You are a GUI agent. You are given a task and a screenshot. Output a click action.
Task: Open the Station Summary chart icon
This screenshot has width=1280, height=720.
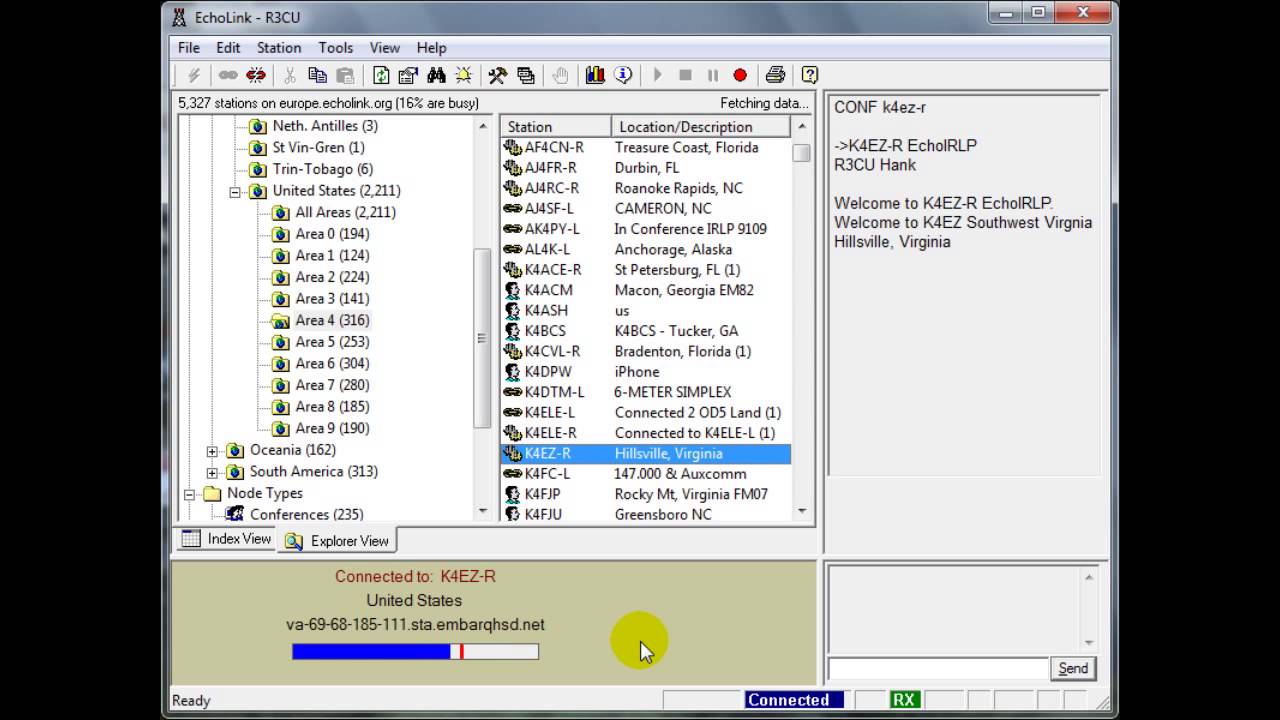[x=595, y=75]
